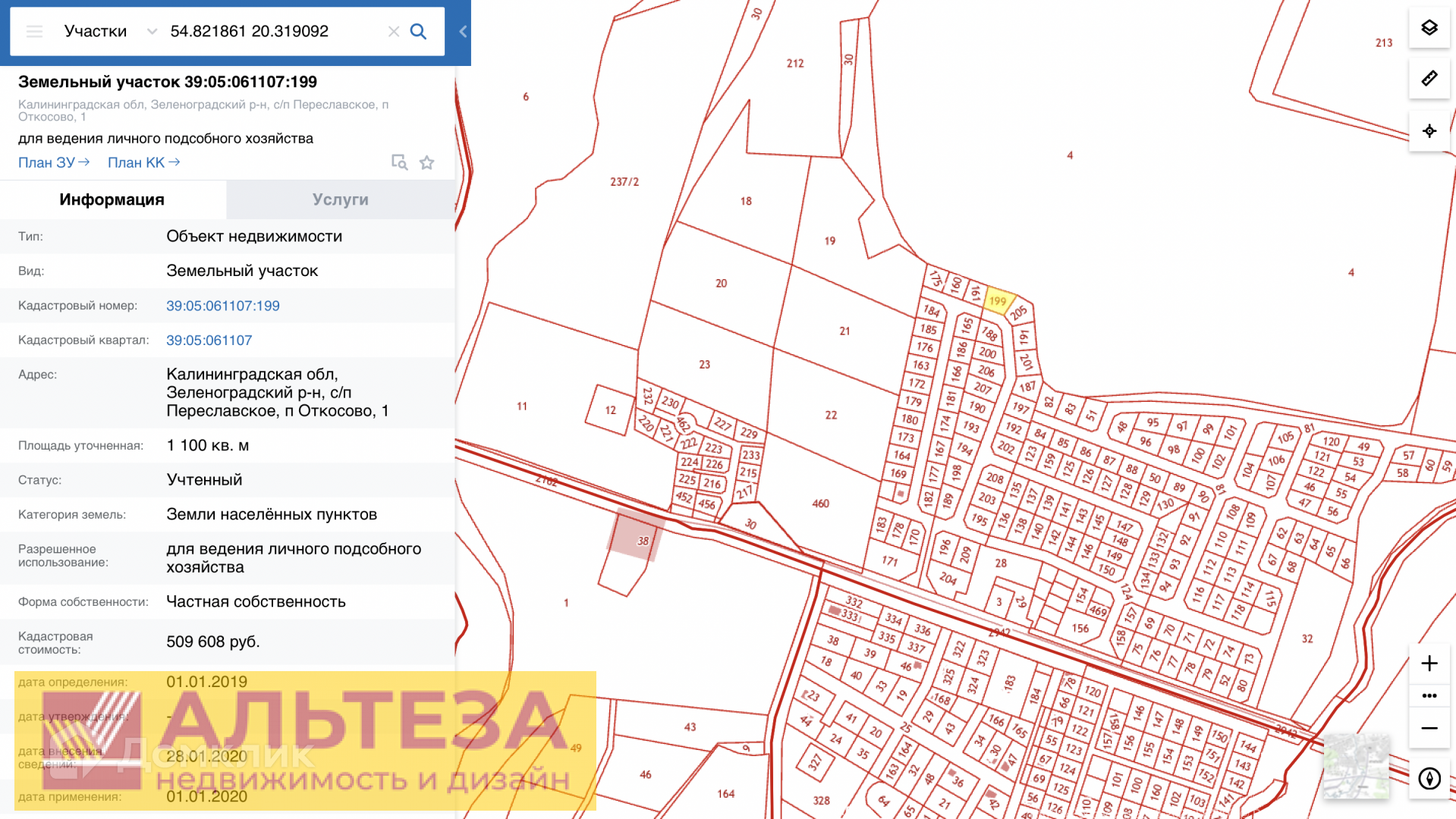Screen dimensions: 1456x819
Task: Open the hamburger menu in search bar
Action: tap(34, 31)
